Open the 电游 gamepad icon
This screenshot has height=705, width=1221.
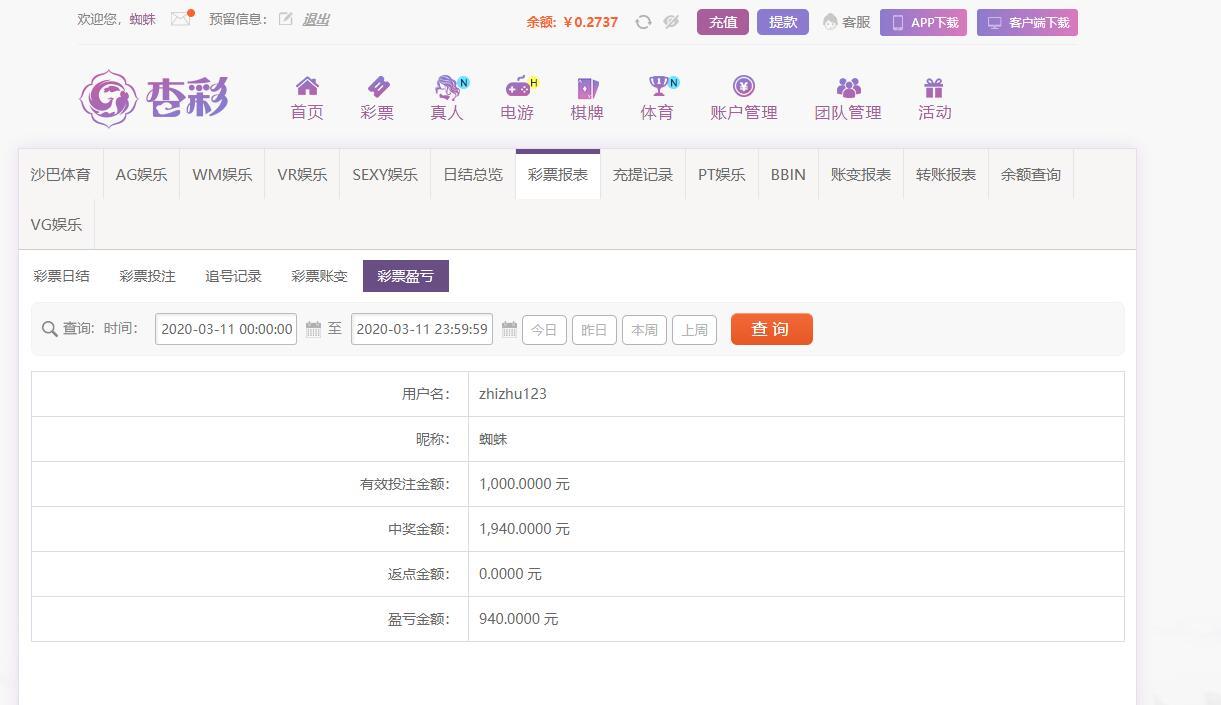[518, 87]
